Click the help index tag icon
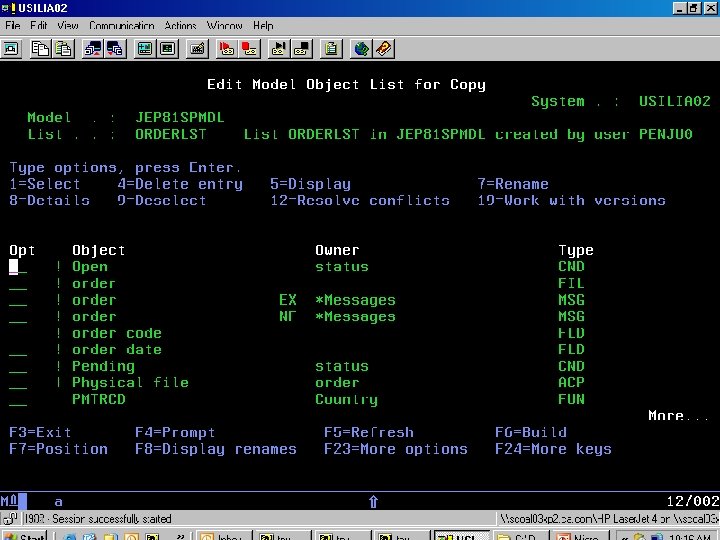This screenshot has height=540, width=720. (x=384, y=49)
